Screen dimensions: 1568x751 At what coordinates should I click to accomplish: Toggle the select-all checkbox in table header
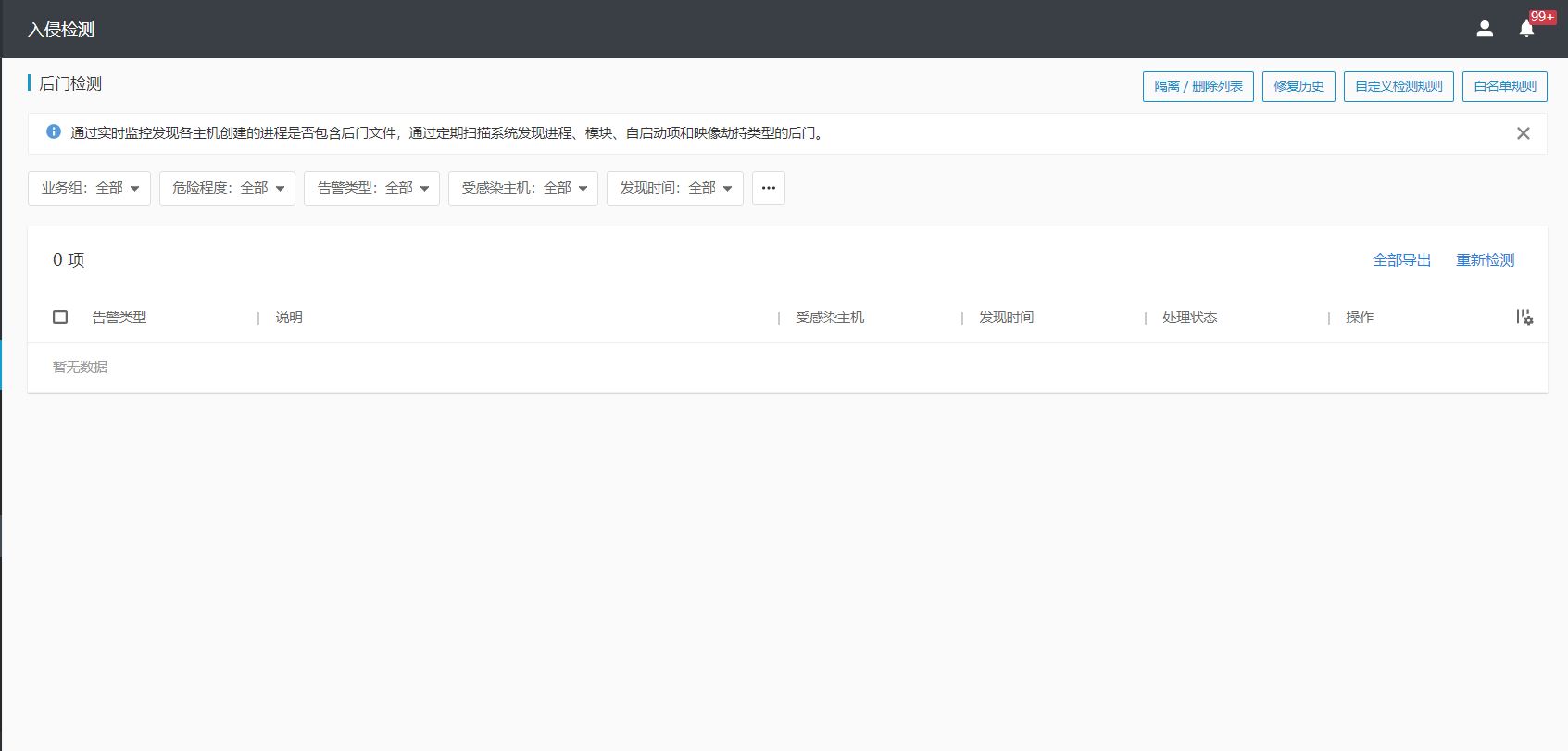point(60,318)
